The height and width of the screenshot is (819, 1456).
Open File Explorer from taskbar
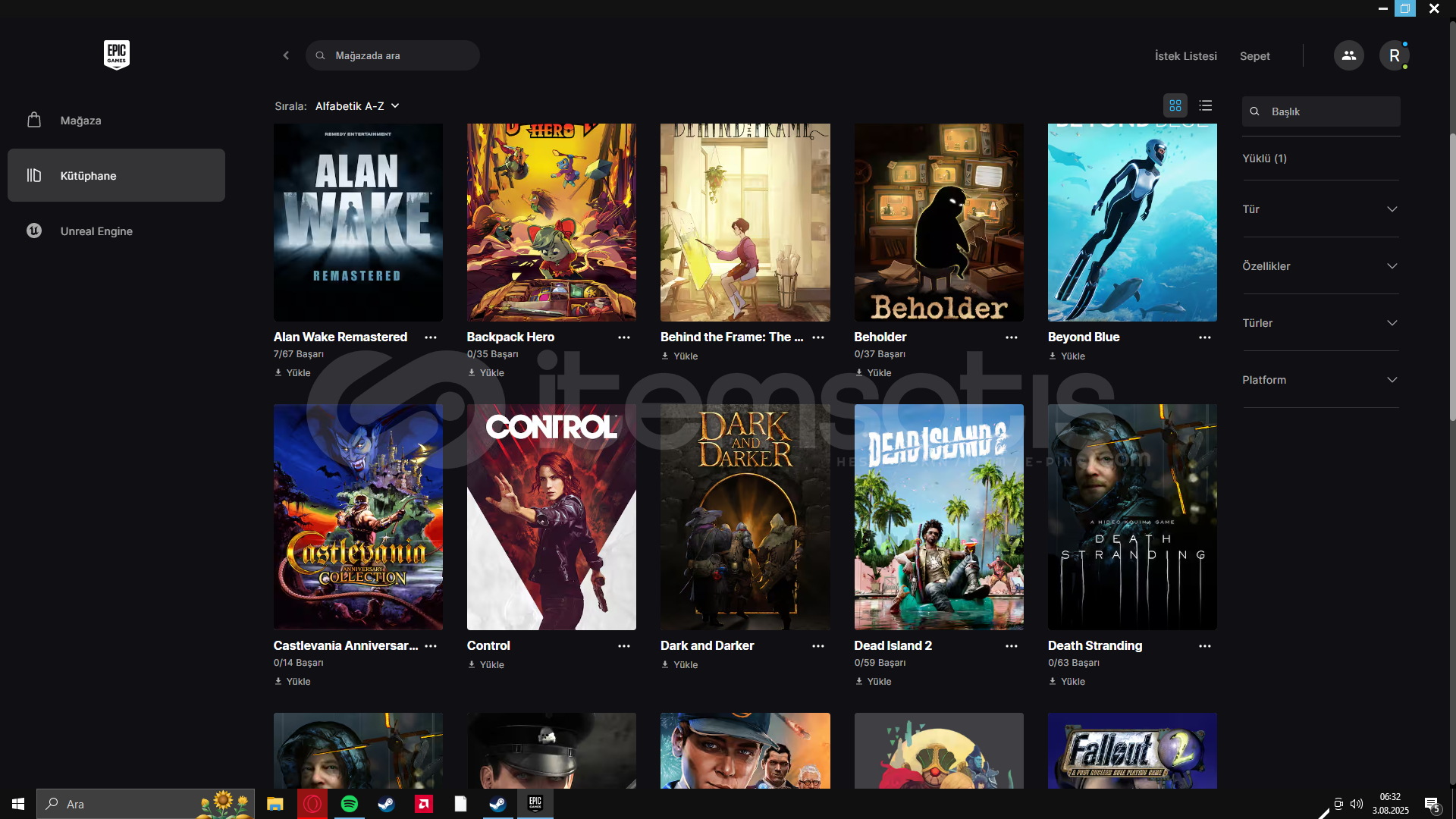(x=275, y=804)
